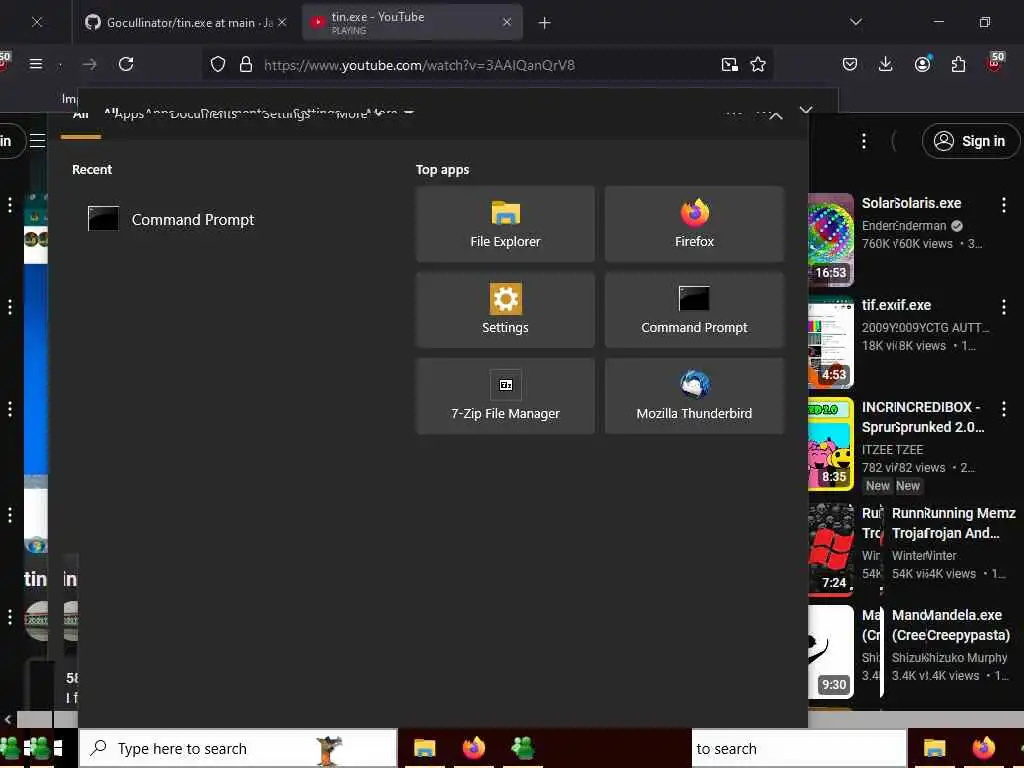Open options menu for INCREDIBOX Sprunked video
The width and height of the screenshot is (1024, 768).
click(1004, 409)
